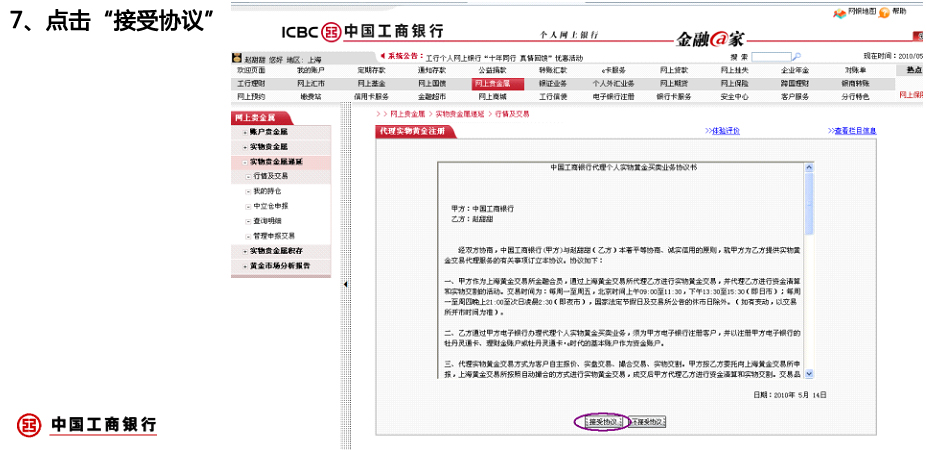Click the 接受协议 button
Image resolution: width=926 pixels, height=450 pixels.
coord(603,422)
